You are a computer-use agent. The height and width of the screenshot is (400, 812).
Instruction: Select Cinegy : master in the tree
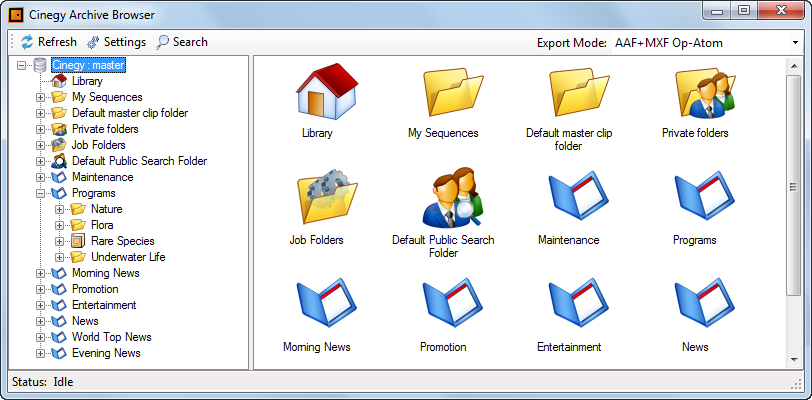pos(88,65)
